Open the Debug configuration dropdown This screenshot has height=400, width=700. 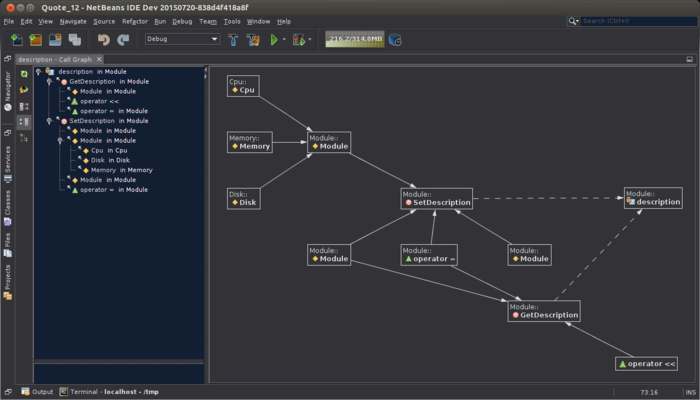(182, 40)
